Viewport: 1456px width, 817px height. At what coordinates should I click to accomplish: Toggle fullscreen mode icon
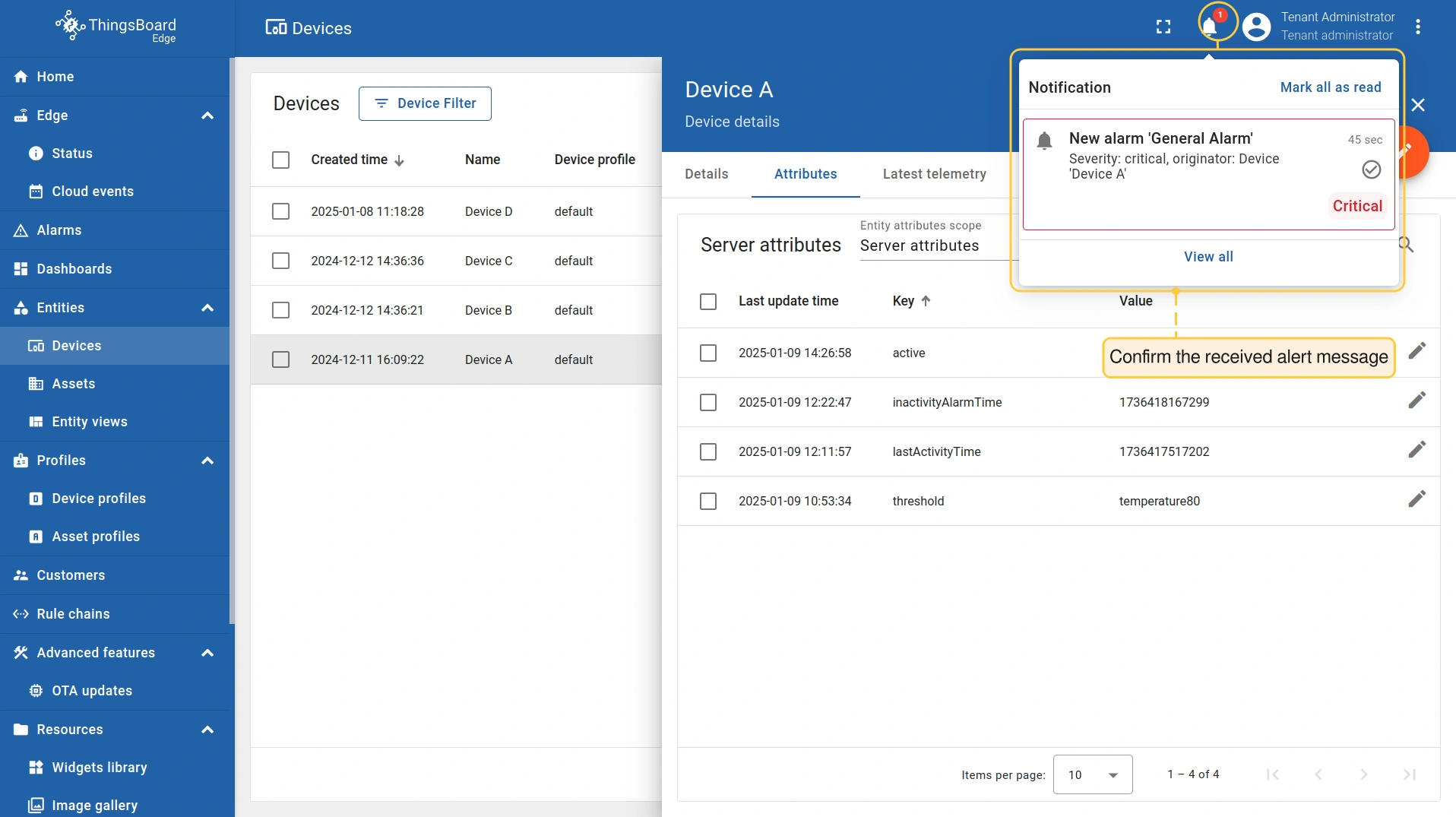tap(1163, 27)
